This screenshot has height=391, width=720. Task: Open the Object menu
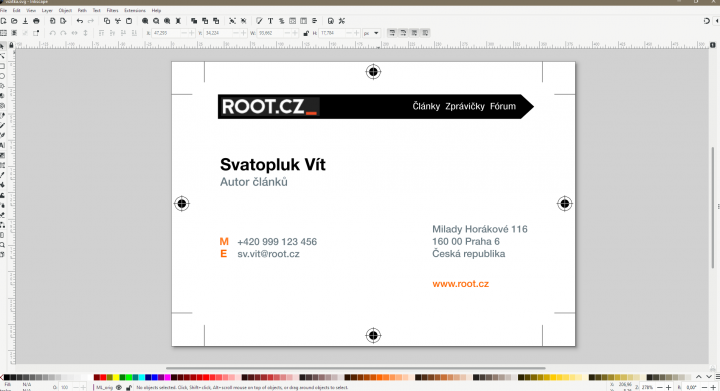point(65,10)
